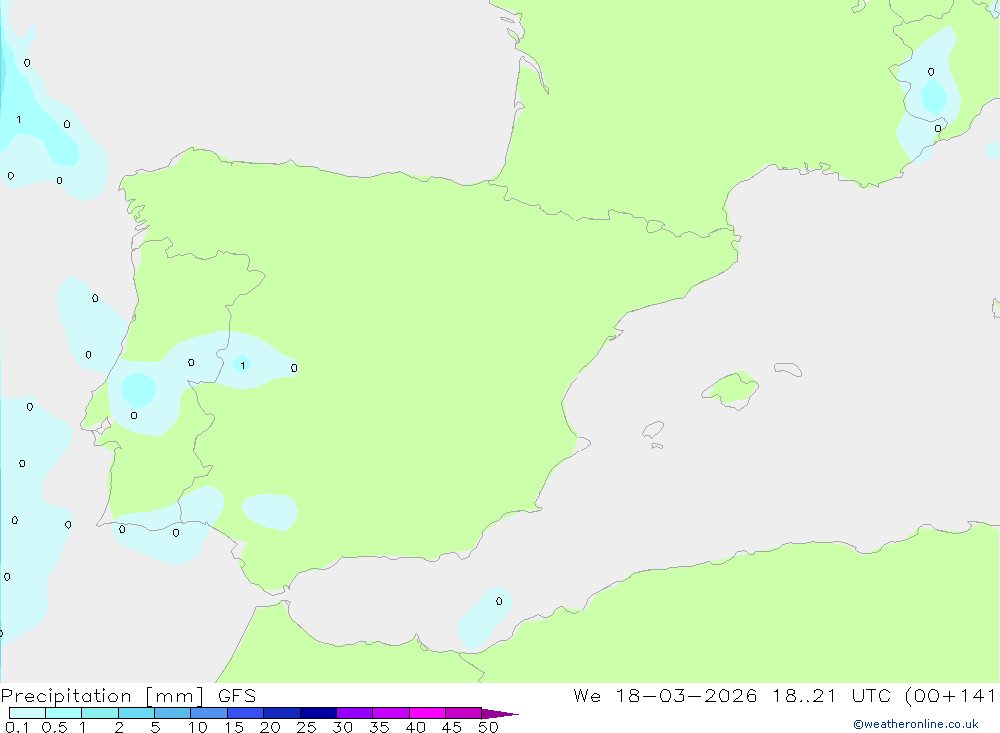Click the legend tick label '0.1'

point(17,727)
